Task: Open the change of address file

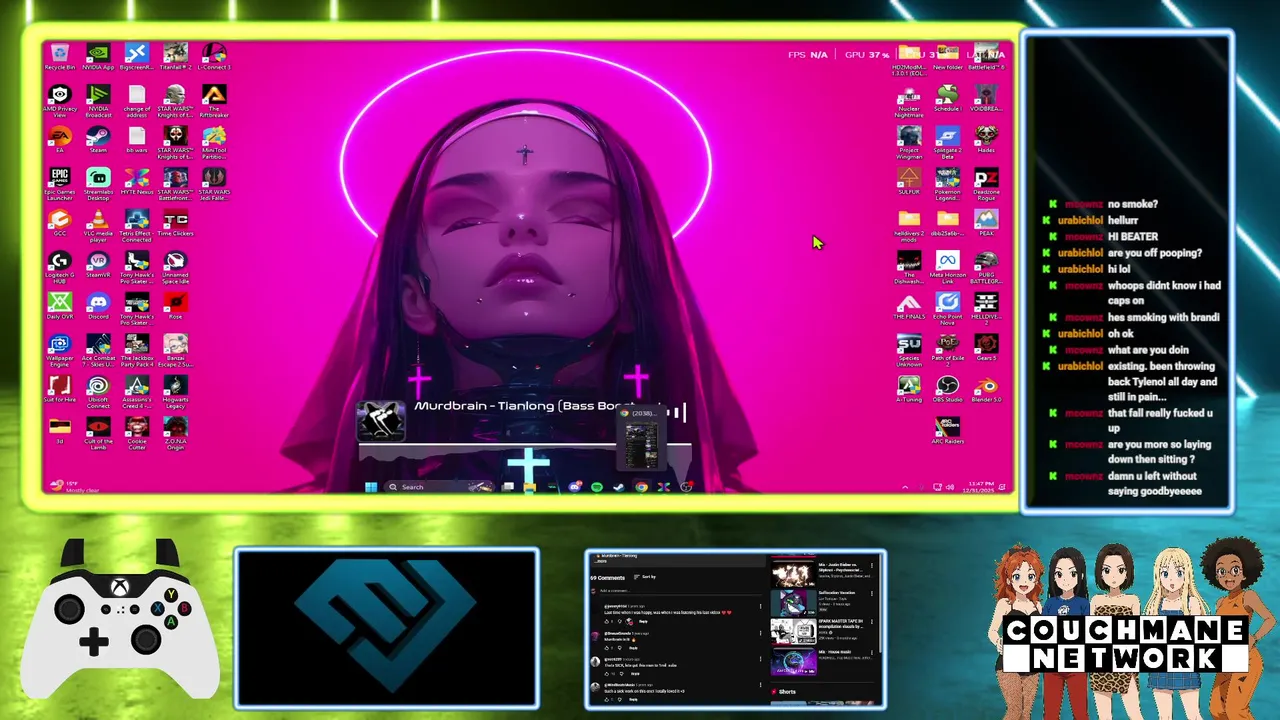Action: 137,100
